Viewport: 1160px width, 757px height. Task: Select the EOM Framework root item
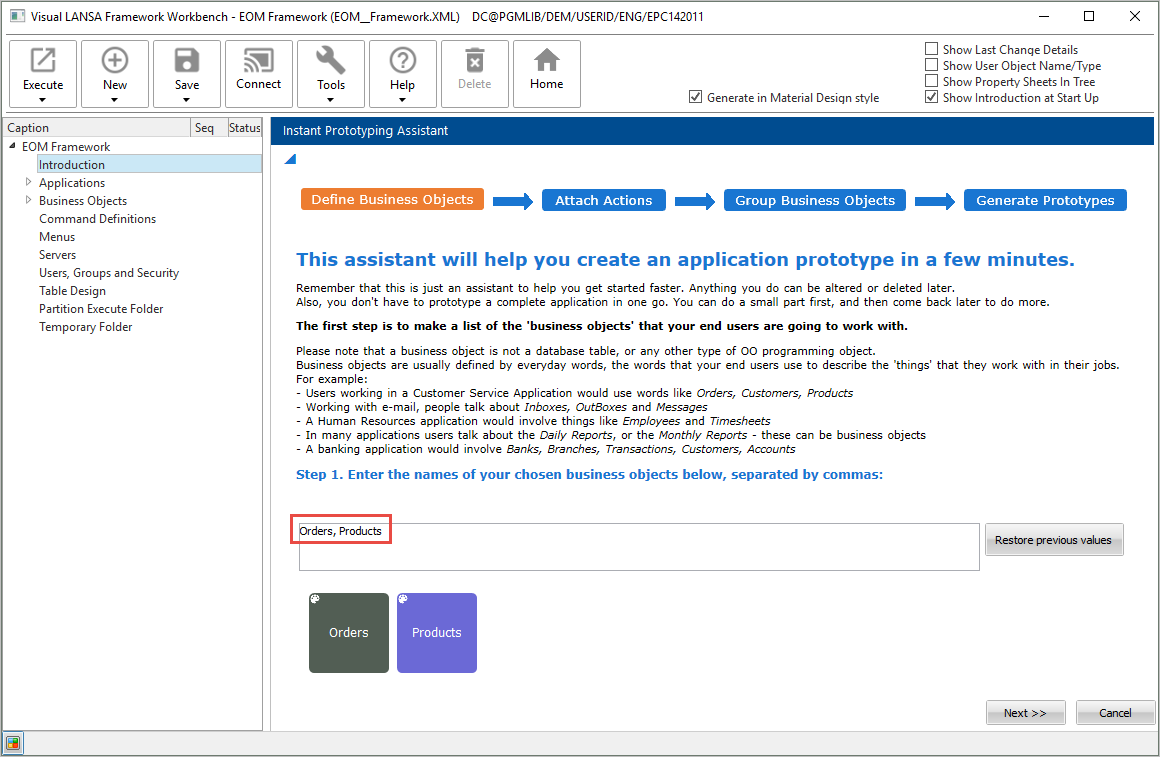pyautogui.click(x=66, y=147)
